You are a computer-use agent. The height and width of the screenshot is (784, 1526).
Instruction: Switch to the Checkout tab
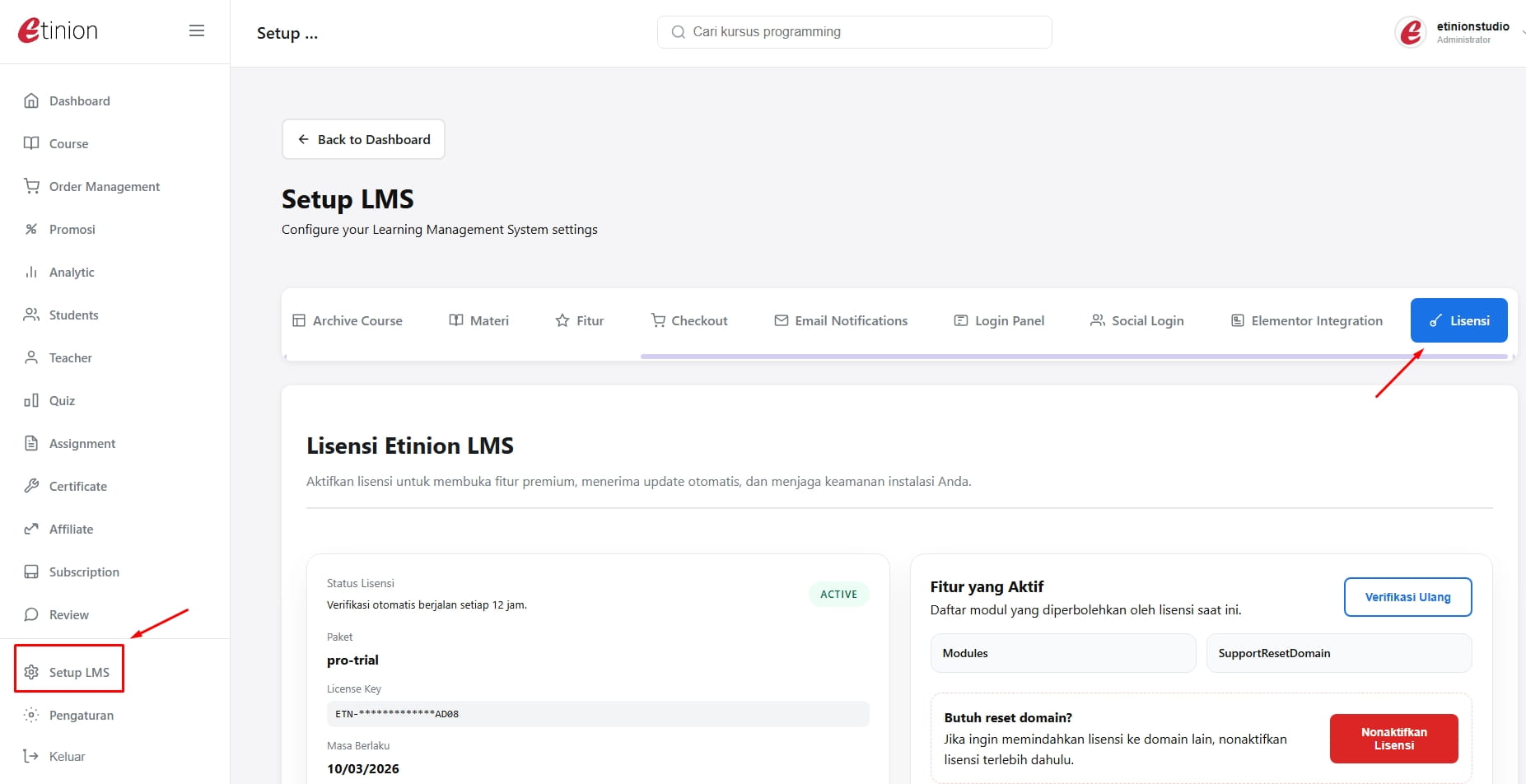tap(689, 321)
